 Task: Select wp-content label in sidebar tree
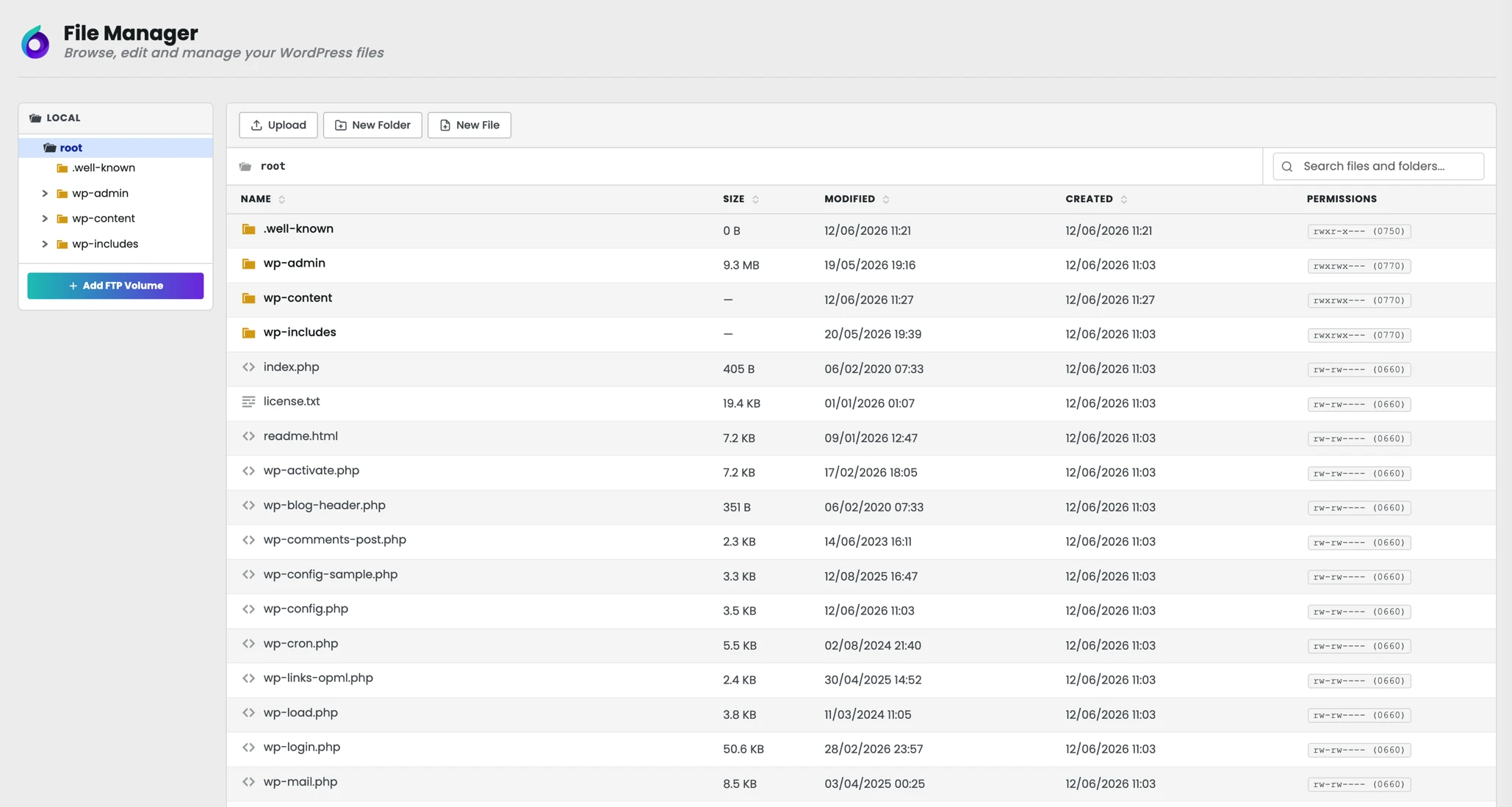[104, 218]
